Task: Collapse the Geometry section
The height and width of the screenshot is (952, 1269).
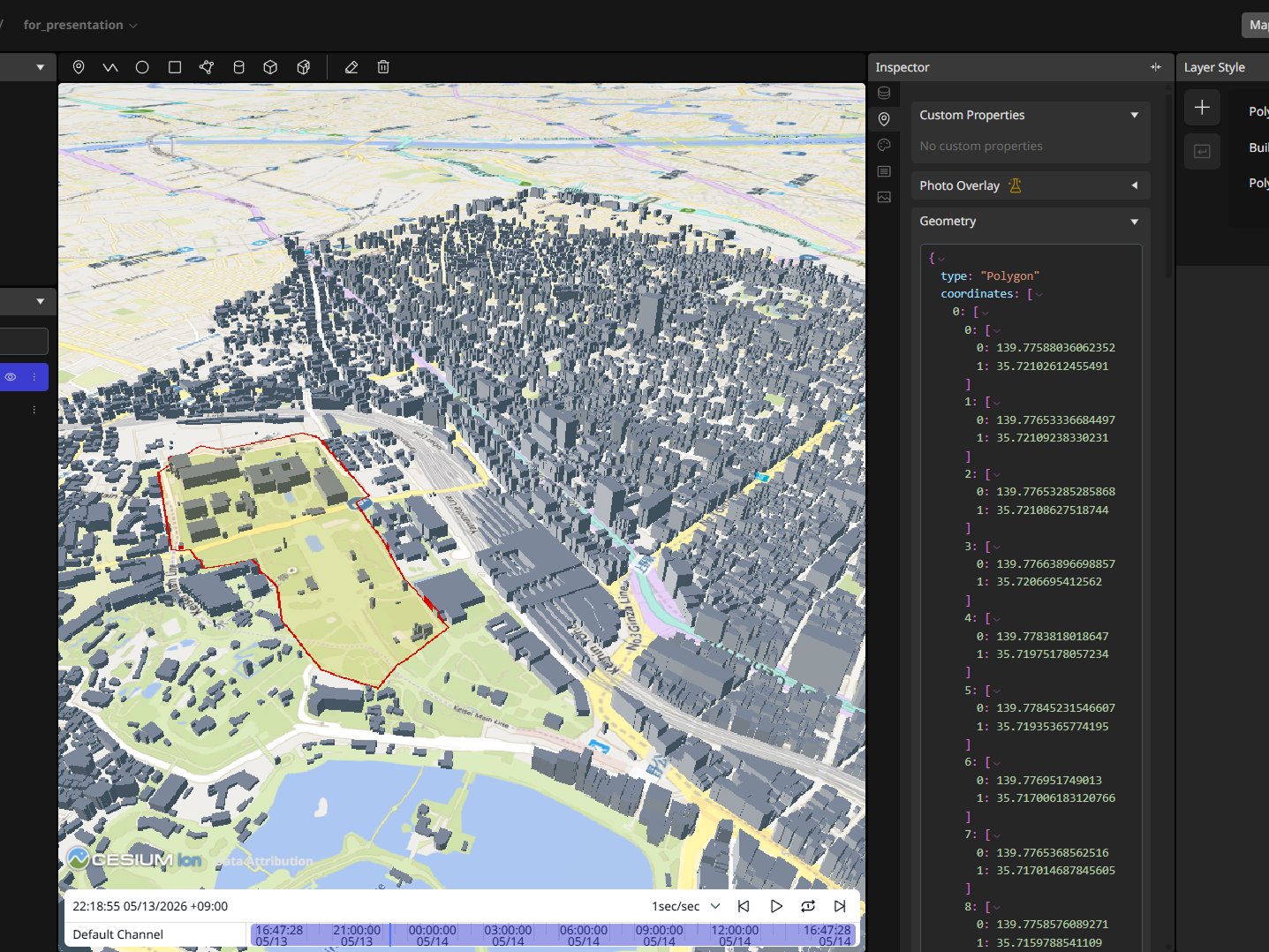Action: (1135, 222)
